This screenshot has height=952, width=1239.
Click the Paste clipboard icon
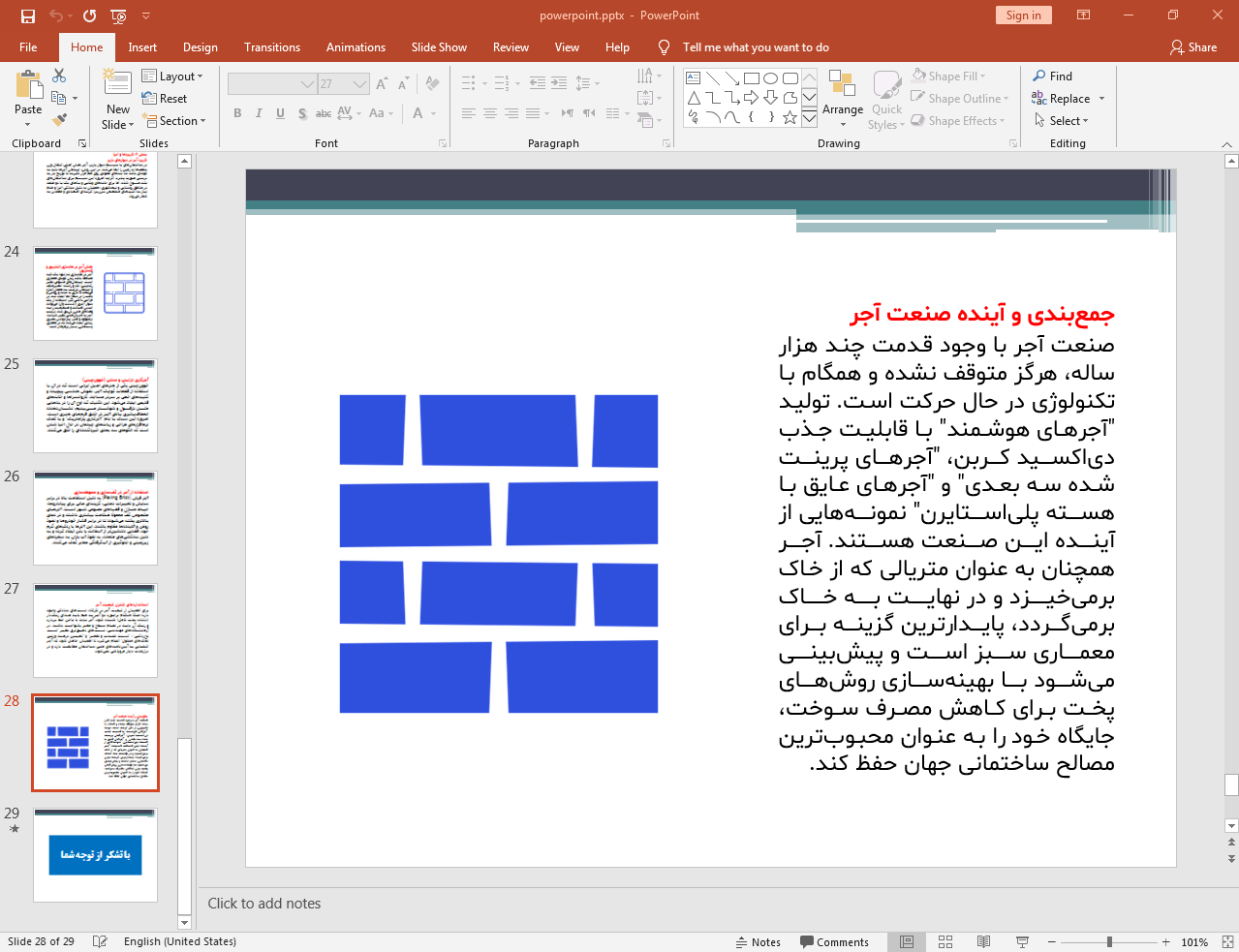point(28,85)
